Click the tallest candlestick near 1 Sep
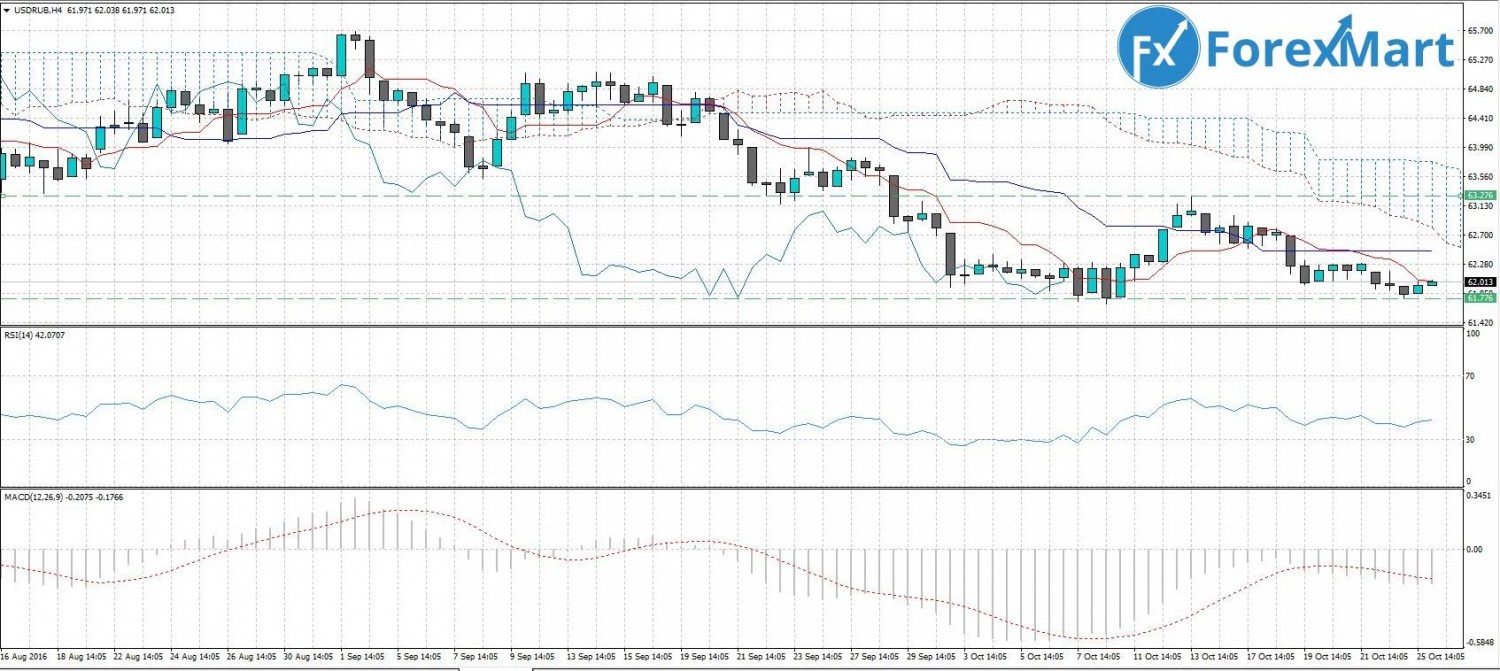The height and width of the screenshot is (671, 1500). coord(341,55)
